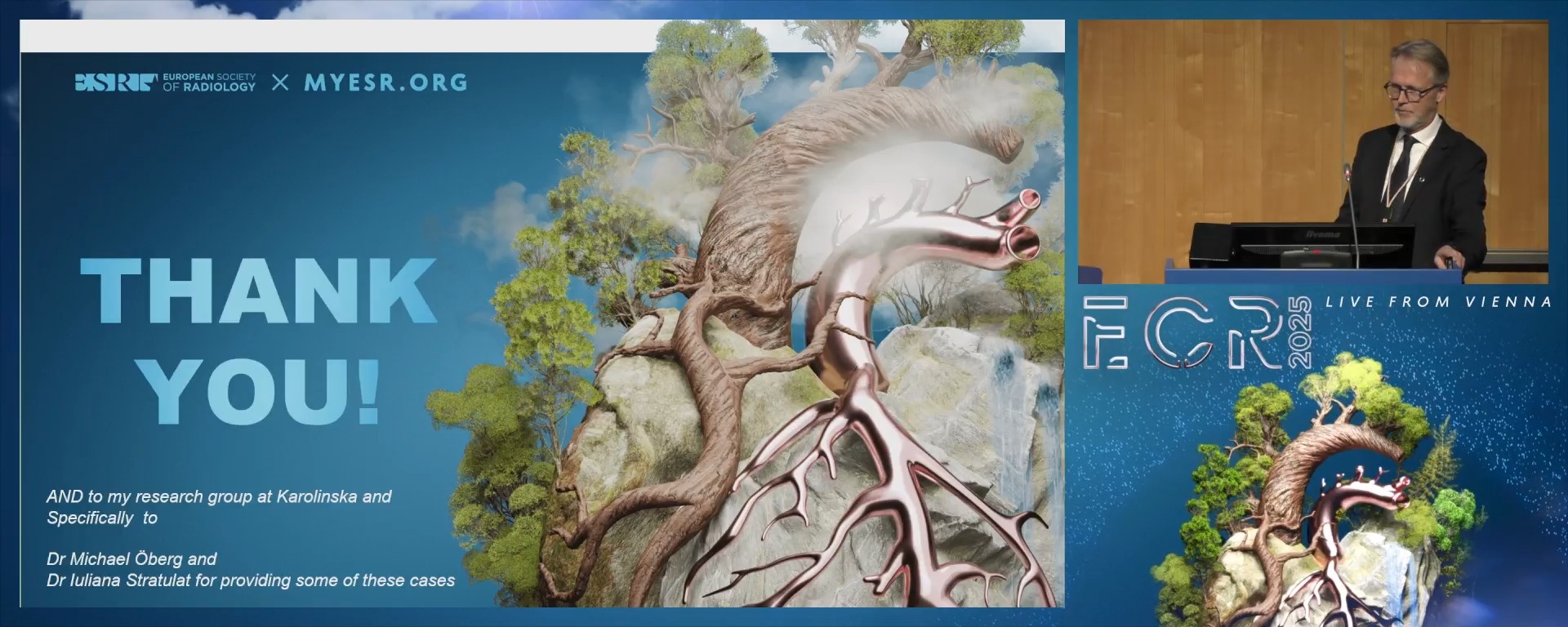Screen dimensions: 1568x627
Task: Click the ECR 2025 logo
Action: 1197,332
